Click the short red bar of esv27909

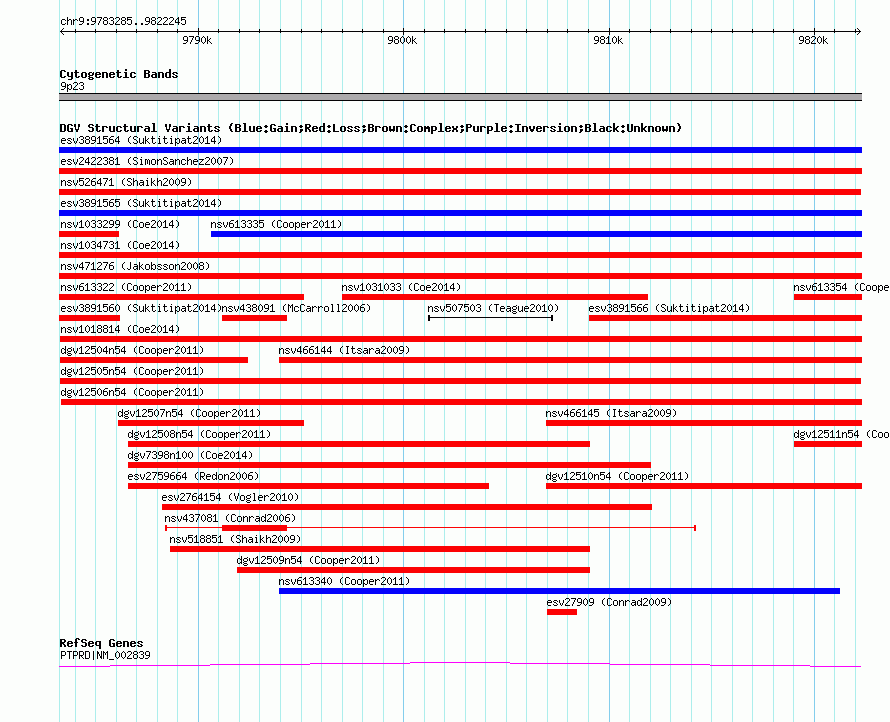coord(562,612)
